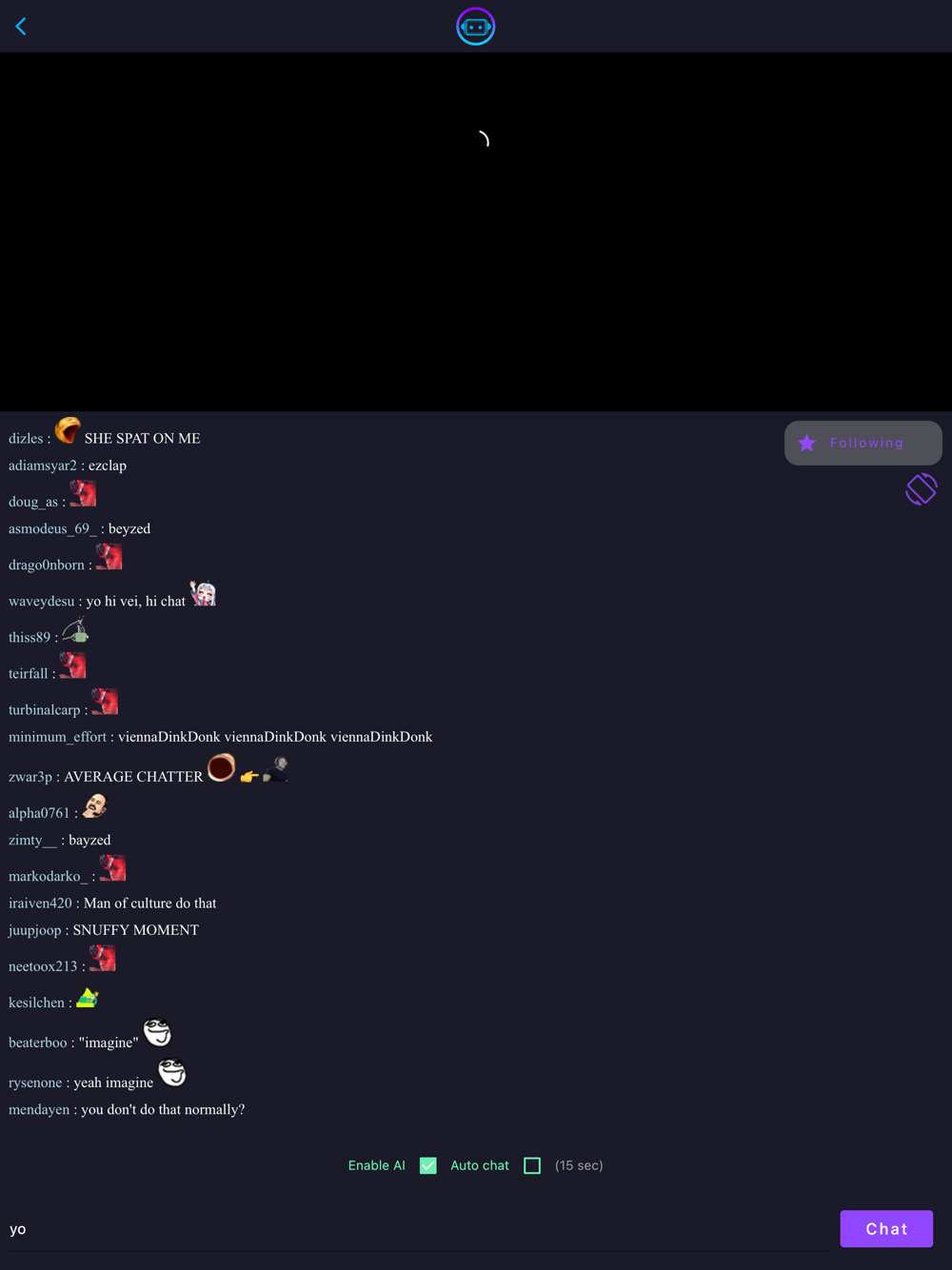Image resolution: width=952 pixels, height=1270 pixels.
Task: Tap the back arrow icon
Action: (x=21, y=27)
